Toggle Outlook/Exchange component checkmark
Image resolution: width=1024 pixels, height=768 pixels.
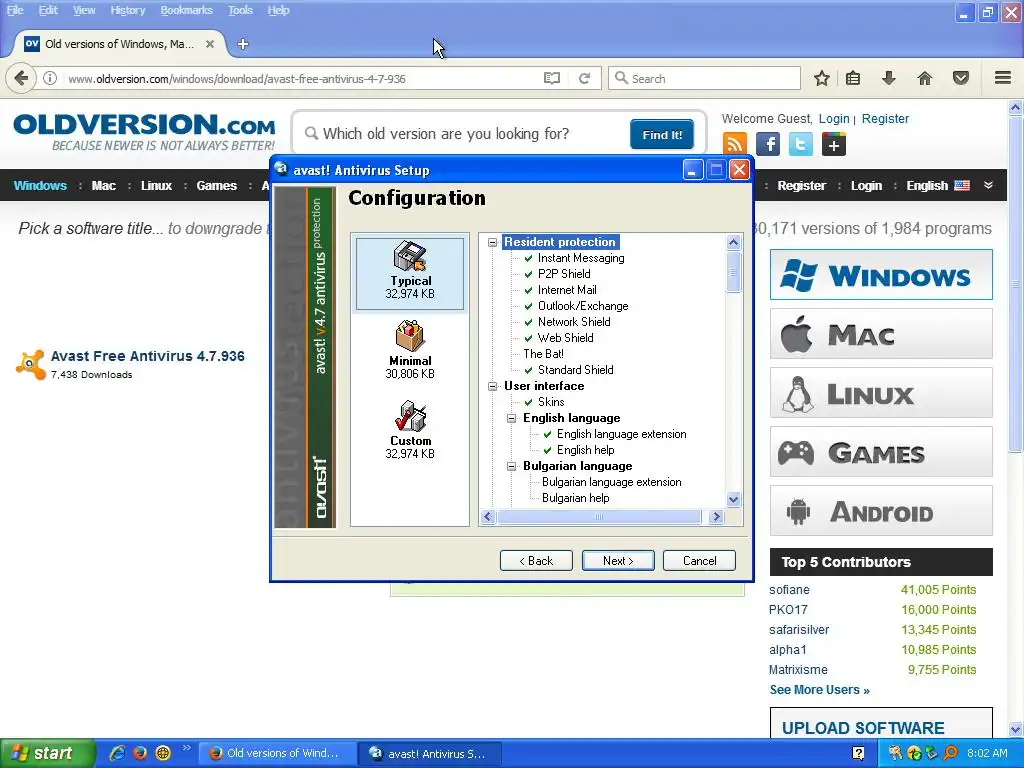click(x=529, y=306)
